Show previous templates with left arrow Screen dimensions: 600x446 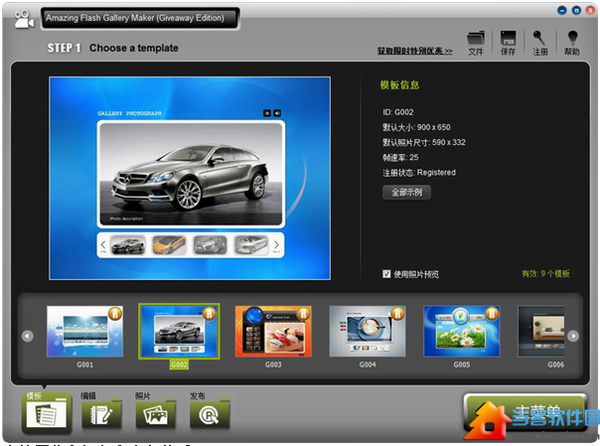coord(28,336)
